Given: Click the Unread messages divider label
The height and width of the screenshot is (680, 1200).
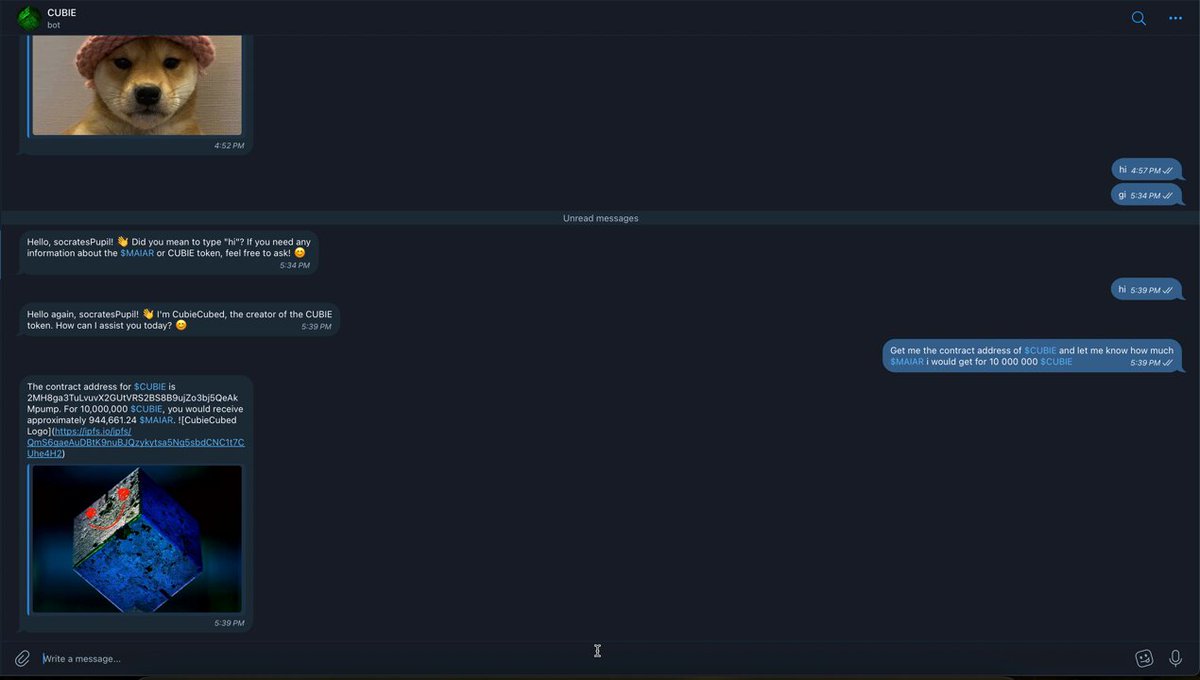Looking at the screenshot, I should (600, 218).
